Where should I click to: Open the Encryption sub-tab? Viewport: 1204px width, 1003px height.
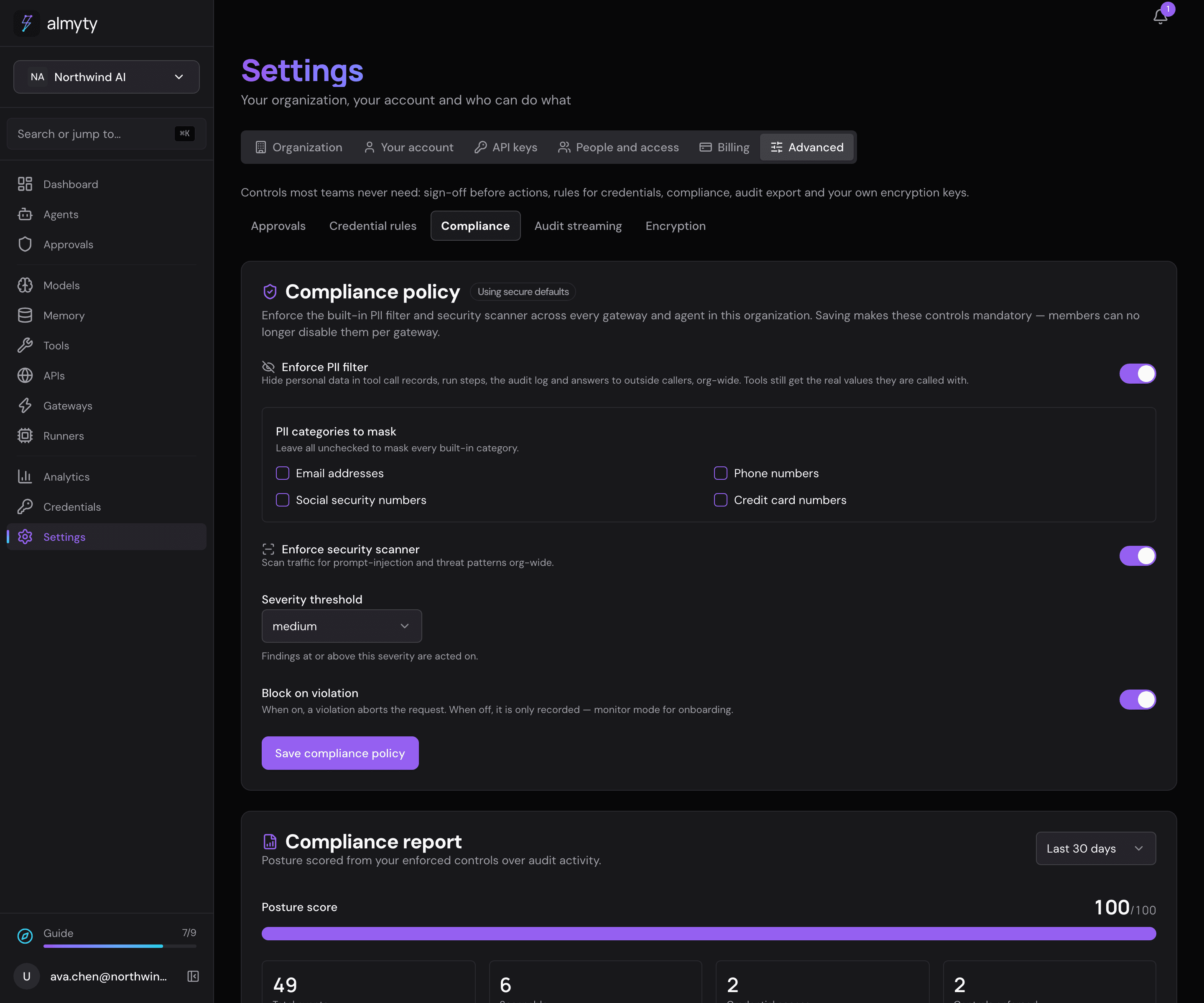coord(676,226)
